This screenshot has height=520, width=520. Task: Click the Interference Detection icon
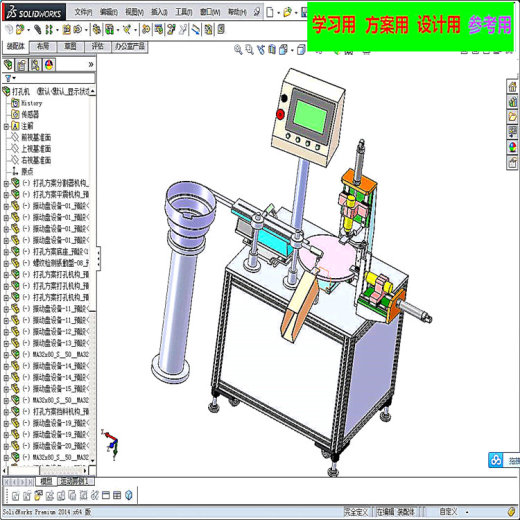coord(208,30)
